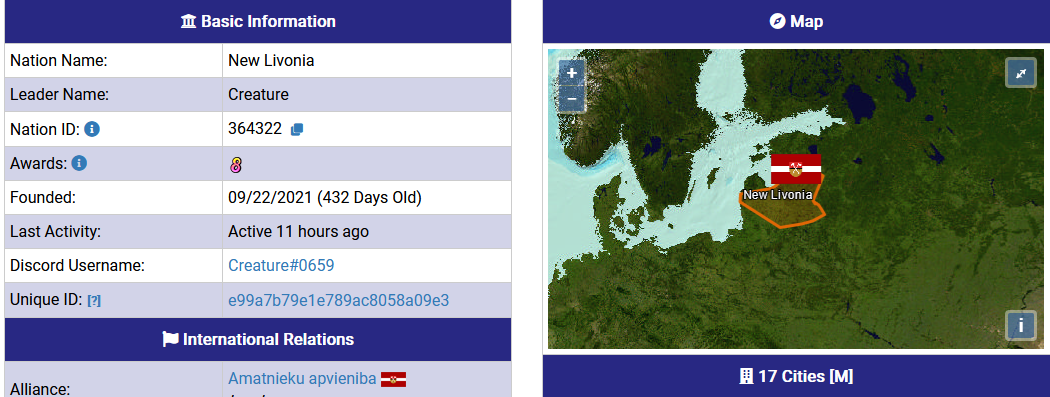The width and height of the screenshot is (1050, 397).
Task: Copy the Nation ID 364322
Action: click(297, 130)
